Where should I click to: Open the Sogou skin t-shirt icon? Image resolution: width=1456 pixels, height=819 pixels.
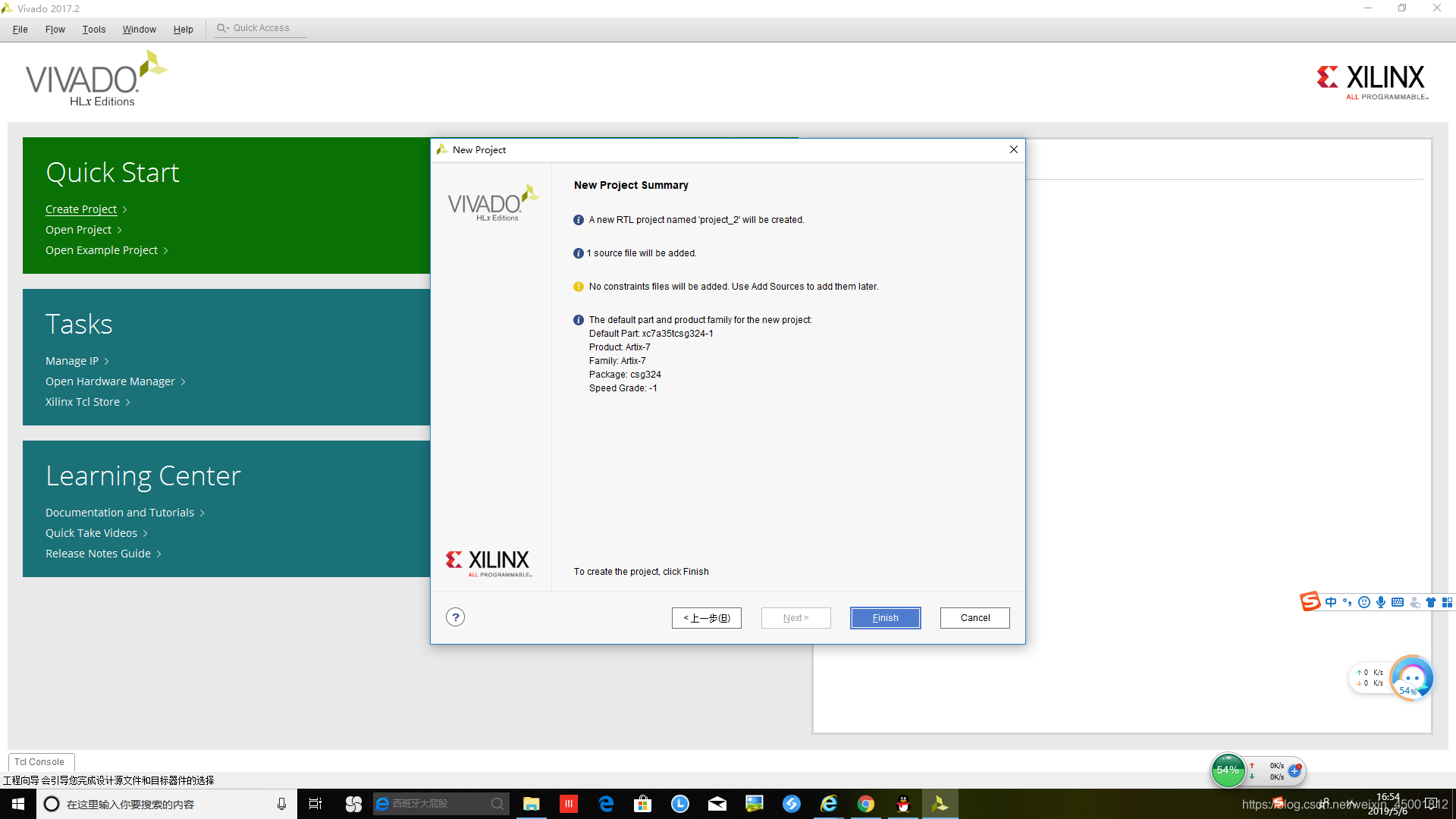click(1431, 603)
